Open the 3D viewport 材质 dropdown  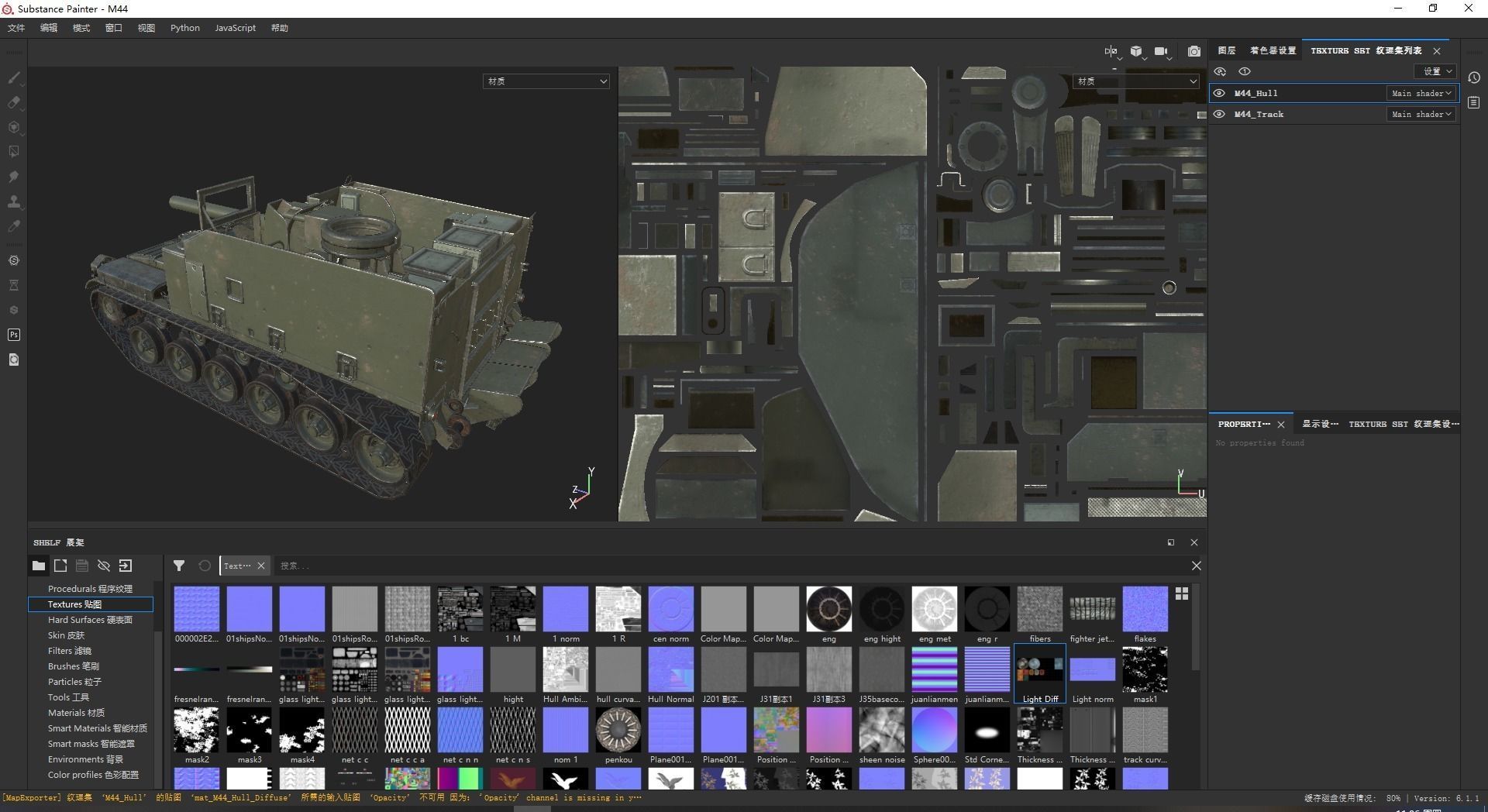546,81
